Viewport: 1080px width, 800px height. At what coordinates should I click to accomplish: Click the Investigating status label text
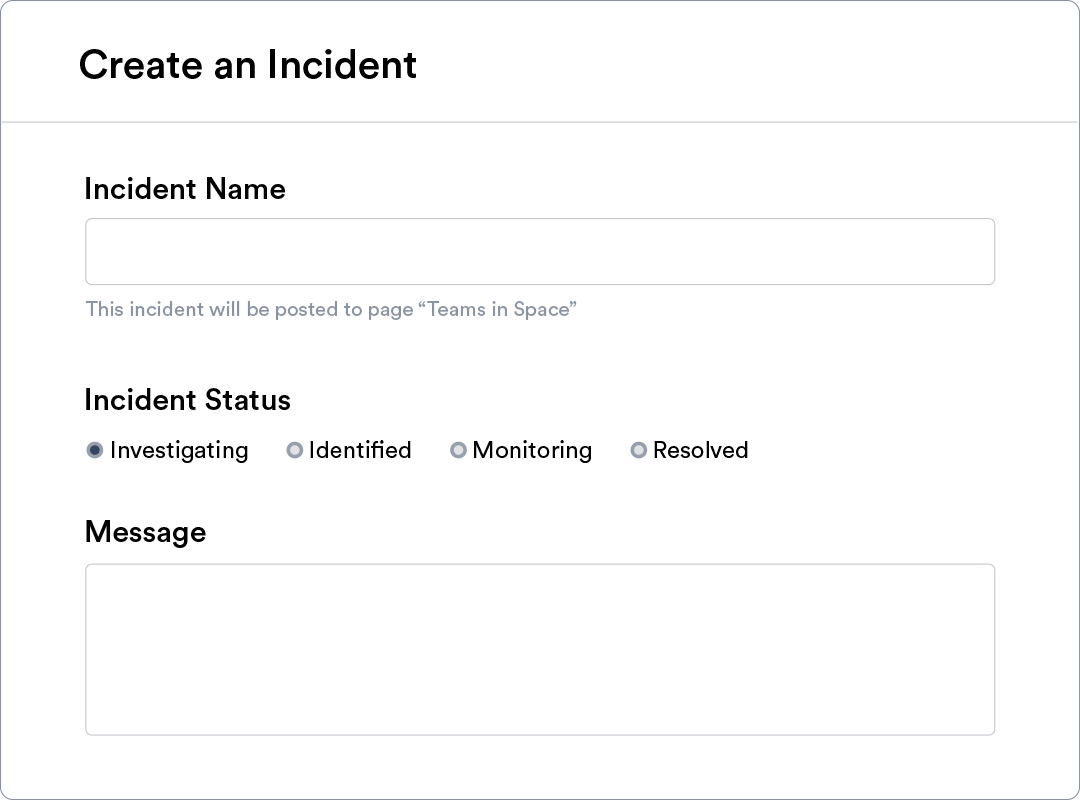tap(180, 450)
